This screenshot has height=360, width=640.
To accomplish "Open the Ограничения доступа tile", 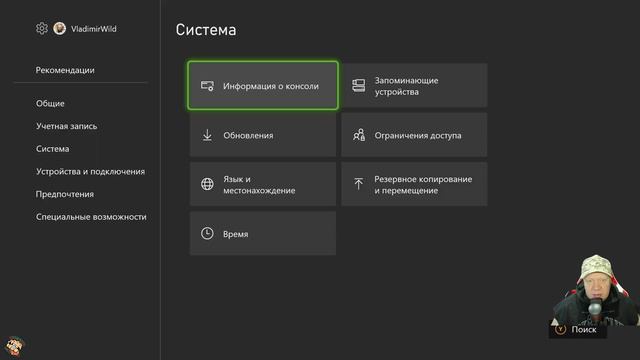I will [414, 135].
